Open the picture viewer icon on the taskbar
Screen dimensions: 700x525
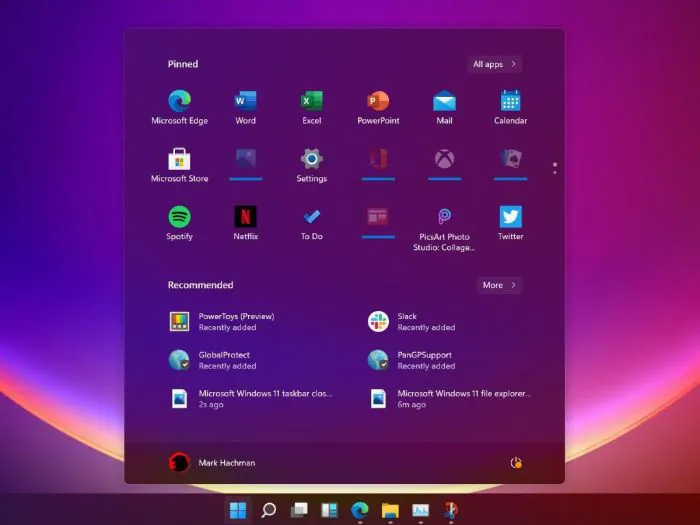tap(421, 510)
